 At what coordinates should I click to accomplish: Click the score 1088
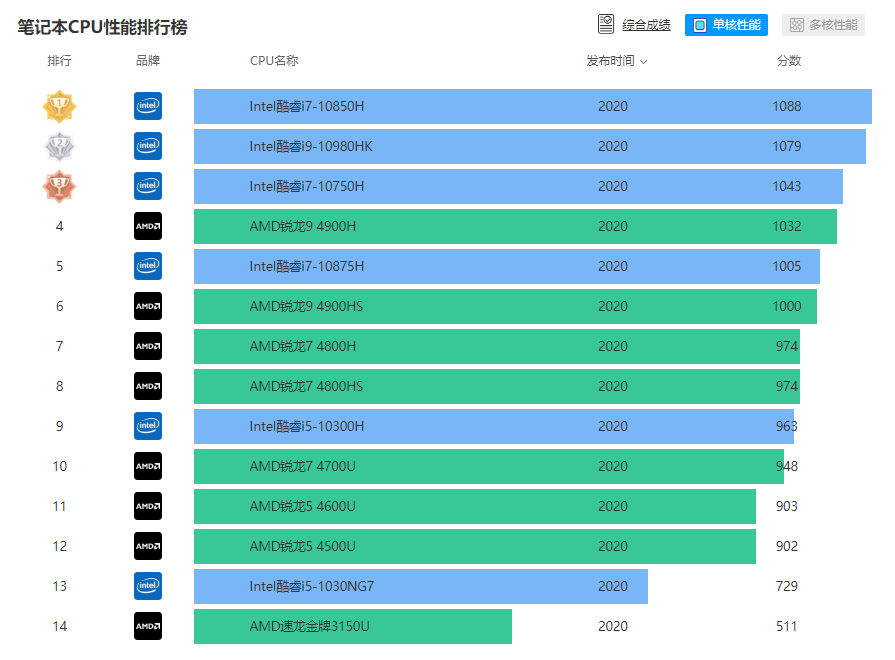click(787, 106)
